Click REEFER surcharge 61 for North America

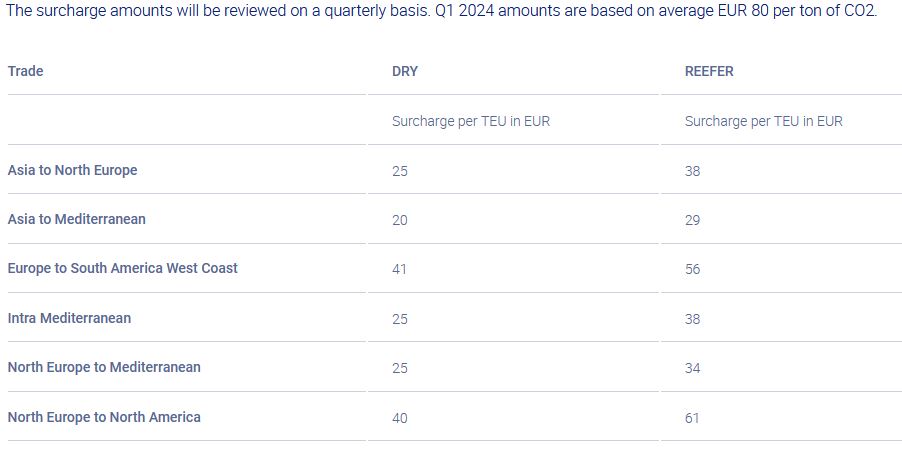pyautogui.click(x=692, y=418)
